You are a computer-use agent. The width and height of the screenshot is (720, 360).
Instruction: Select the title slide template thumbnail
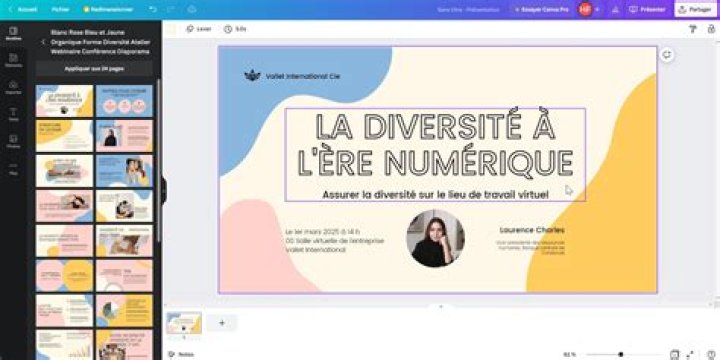64,101
